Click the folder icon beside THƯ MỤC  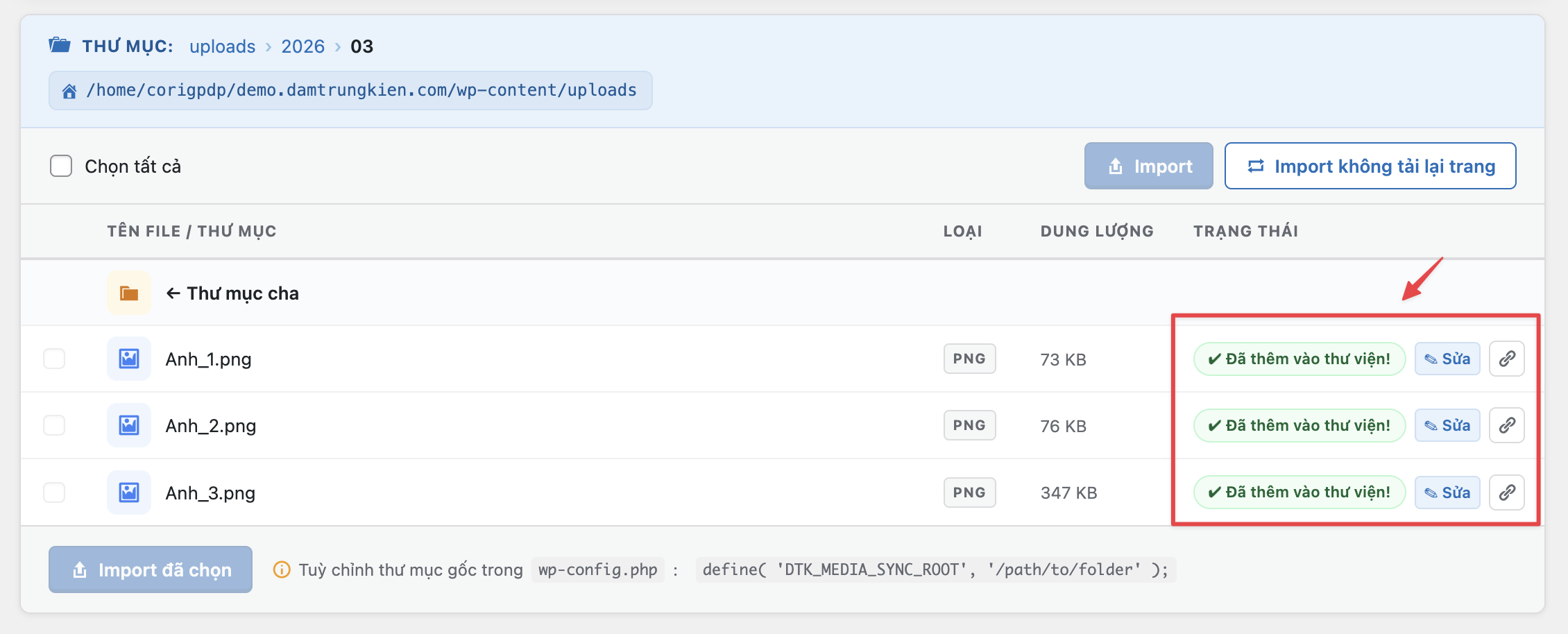[60, 44]
